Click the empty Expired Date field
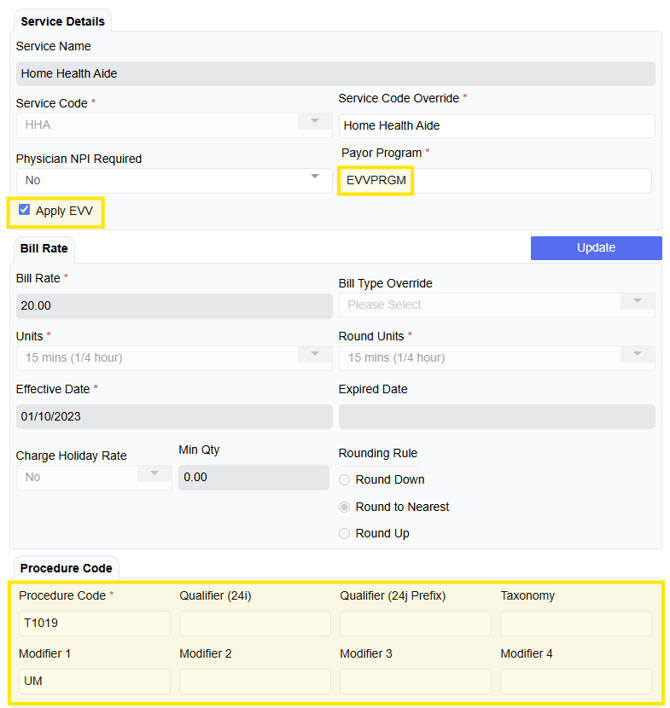670x708 pixels. pos(497,417)
